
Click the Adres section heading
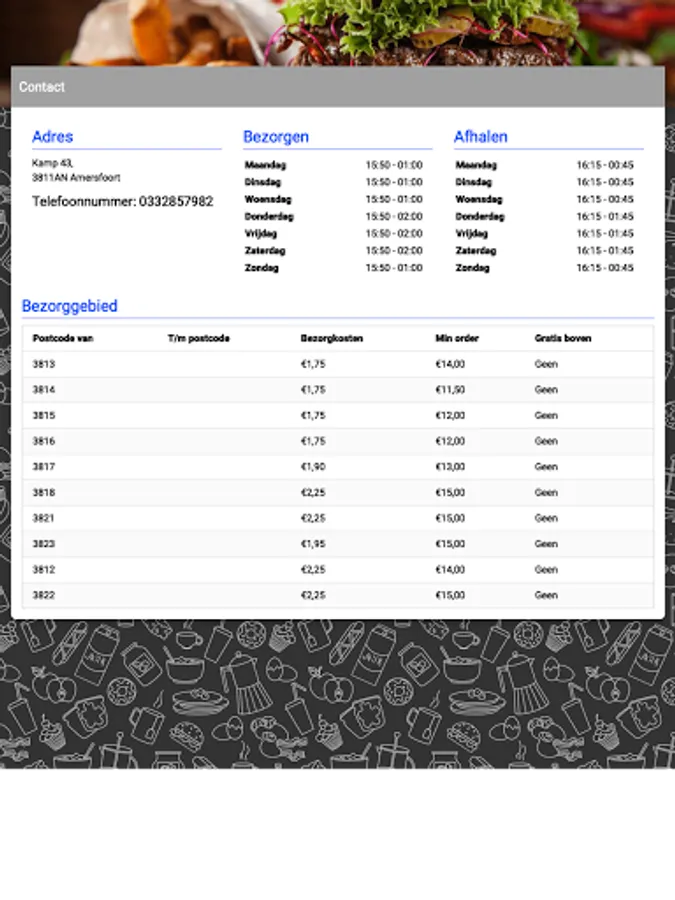pos(53,137)
